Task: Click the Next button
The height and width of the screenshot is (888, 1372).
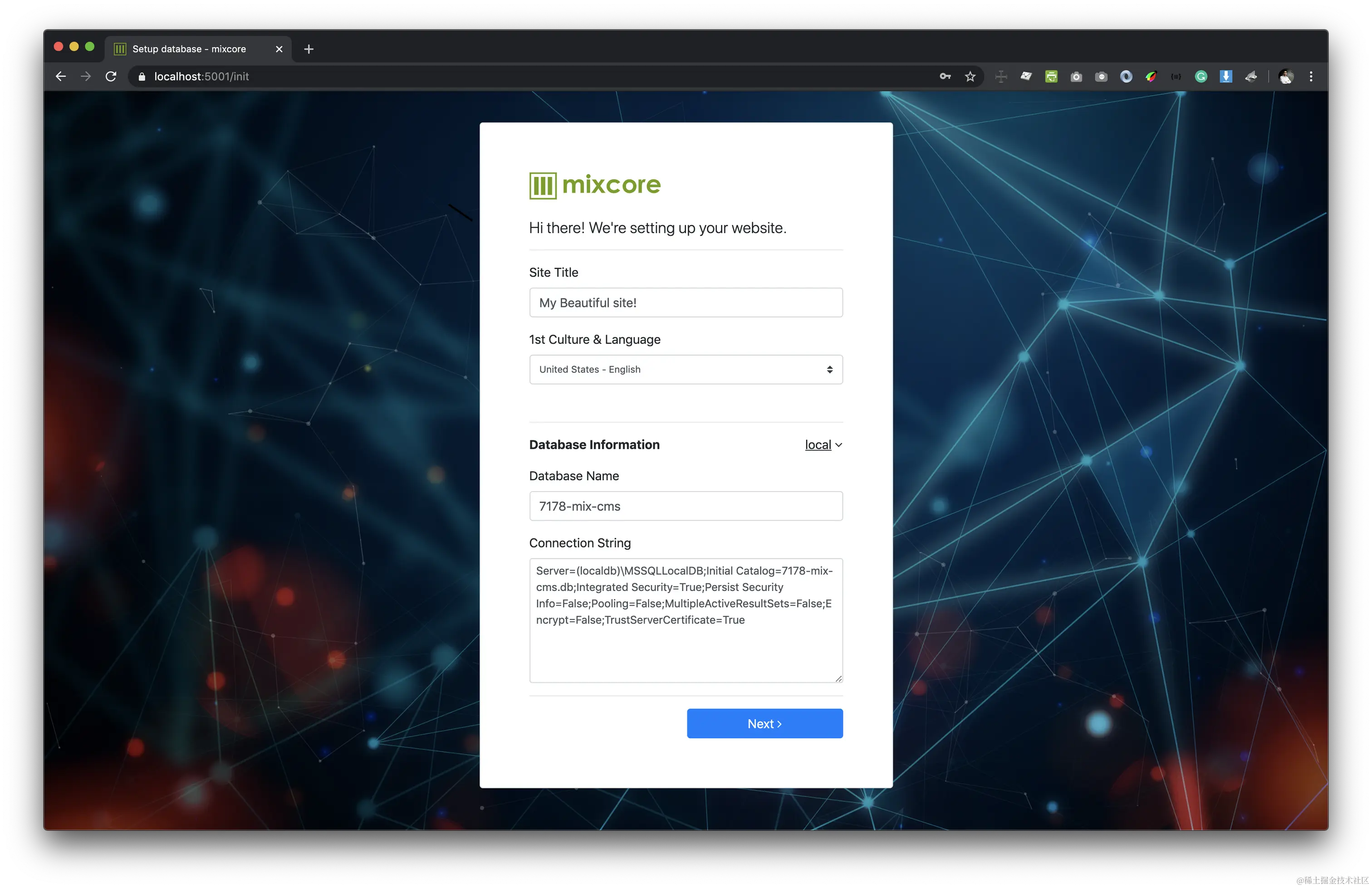Action: tap(764, 723)
